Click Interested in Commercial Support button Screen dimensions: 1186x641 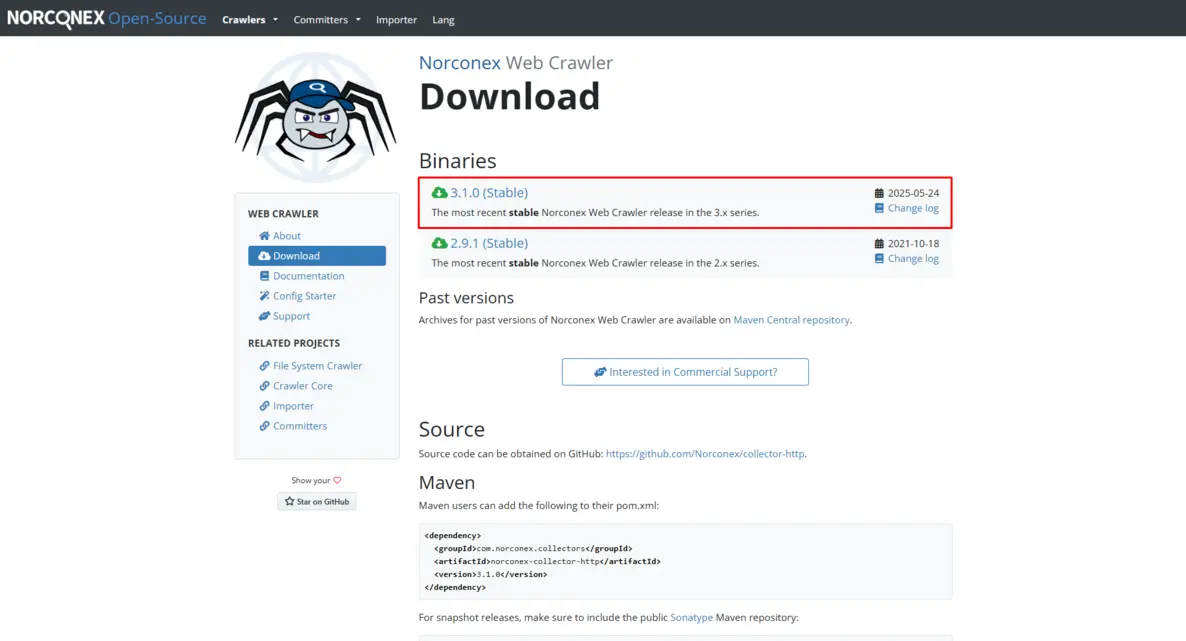(685, 372)
